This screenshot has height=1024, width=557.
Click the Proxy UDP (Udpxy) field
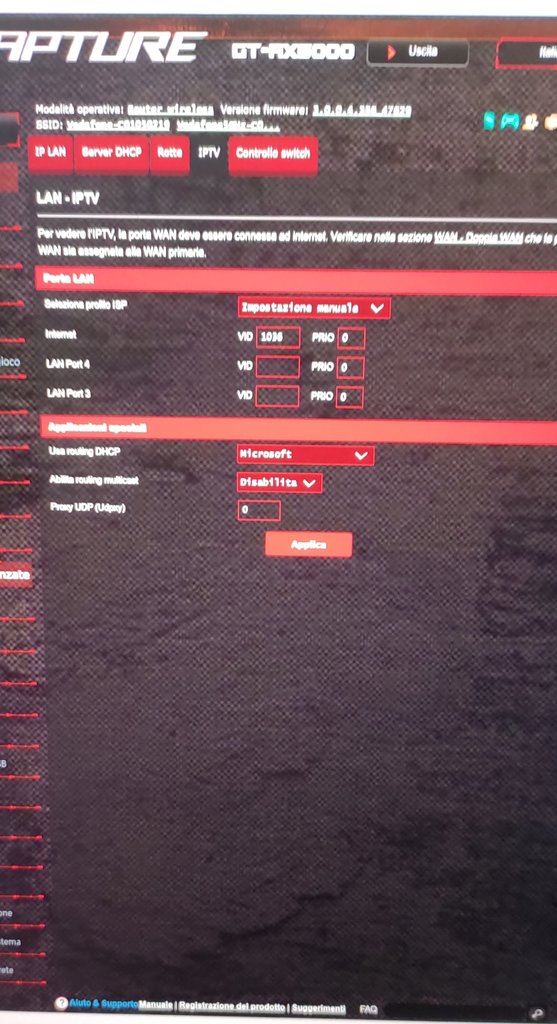(x=259, y=510)
